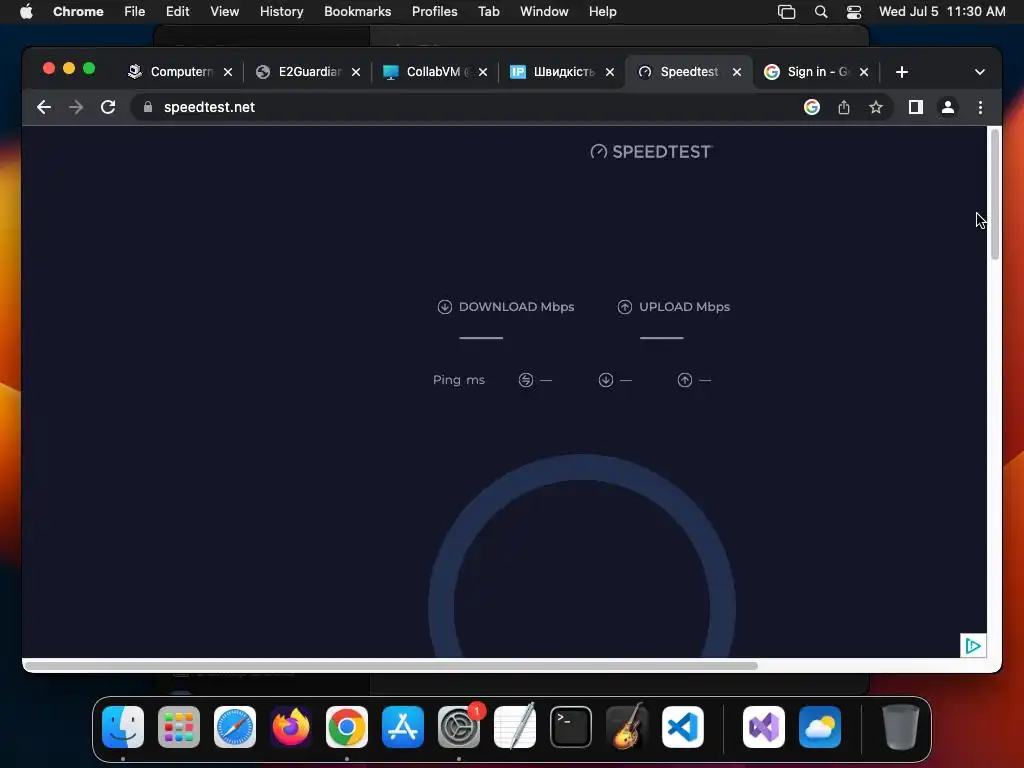Open the History menu
The width and height of the screenshot is (1024, 768).
(x=281, y=12)
